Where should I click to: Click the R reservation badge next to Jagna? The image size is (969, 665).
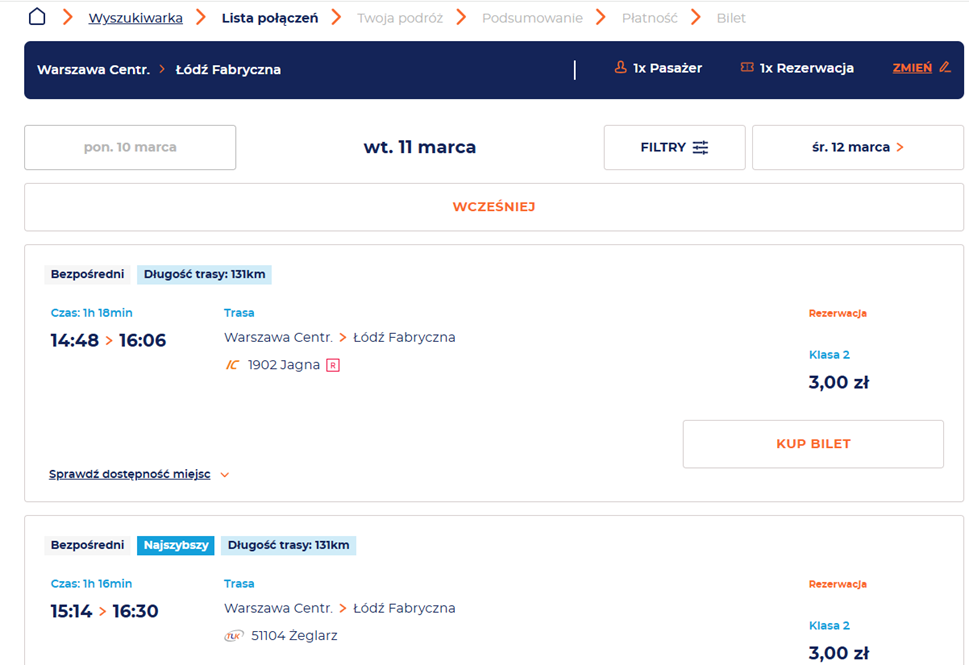pos(333,365)
